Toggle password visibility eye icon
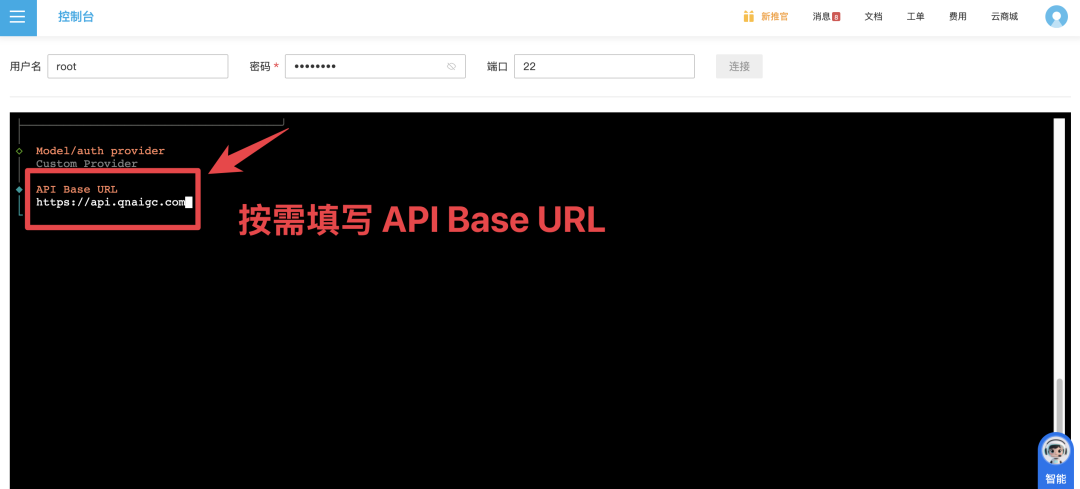The height and width of the screenshot is (489, 1080). (x=451, y=67)
